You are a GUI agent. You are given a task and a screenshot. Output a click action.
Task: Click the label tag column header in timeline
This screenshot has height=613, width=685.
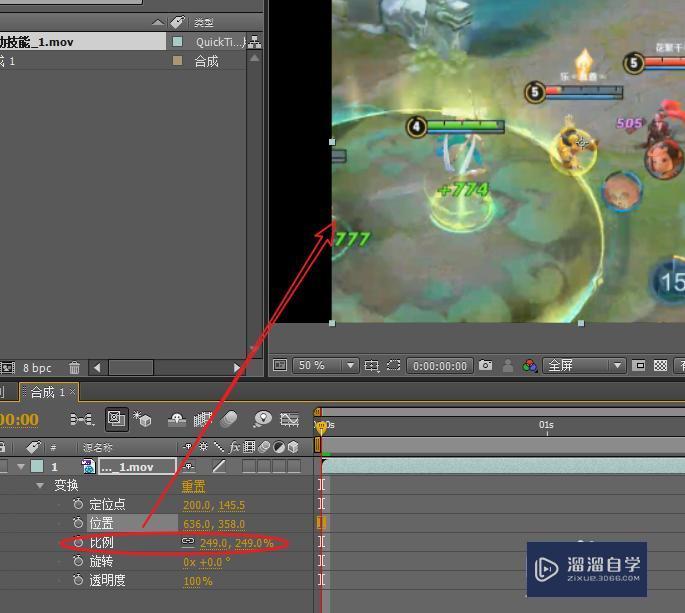click(x=33, y=447)
